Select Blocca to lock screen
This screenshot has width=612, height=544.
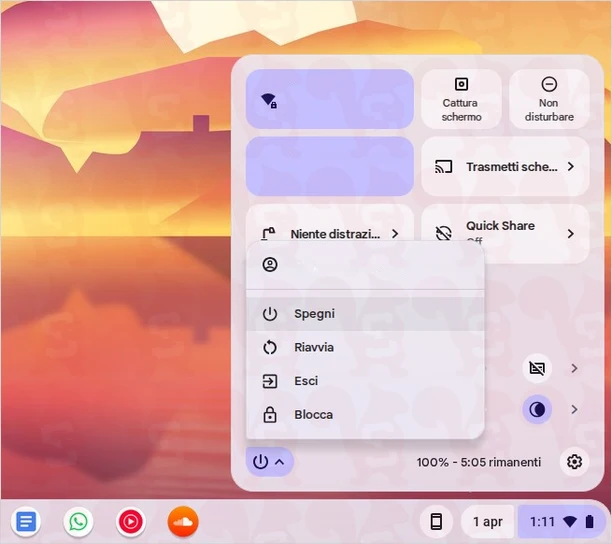(365, 414)
